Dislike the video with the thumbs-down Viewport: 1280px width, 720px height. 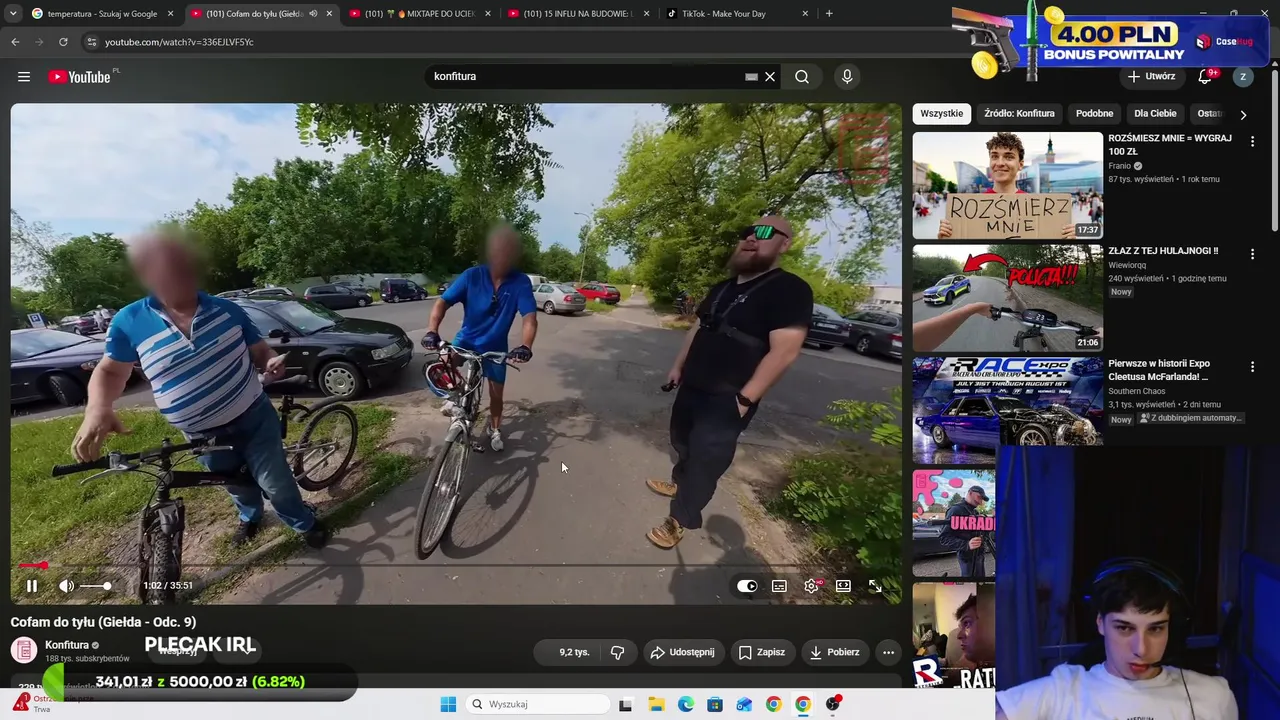point(617,652)
